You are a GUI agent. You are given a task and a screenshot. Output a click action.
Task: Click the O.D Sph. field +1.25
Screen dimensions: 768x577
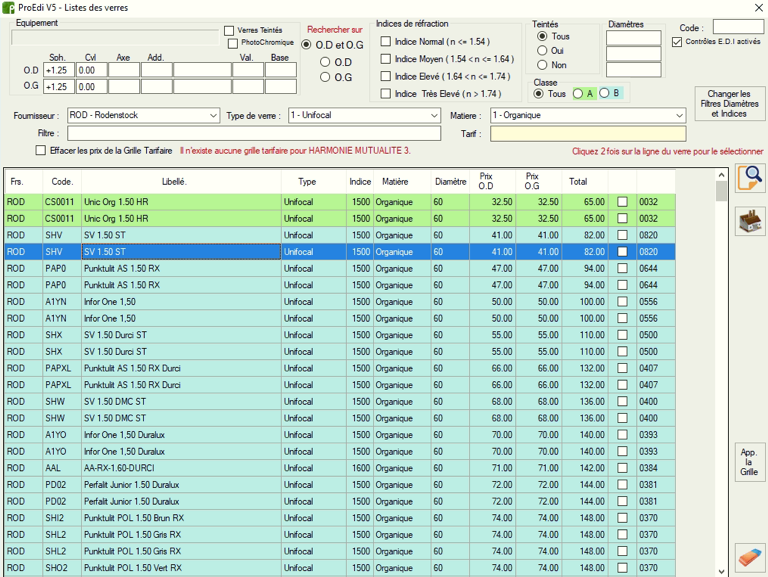pos(59,71)
